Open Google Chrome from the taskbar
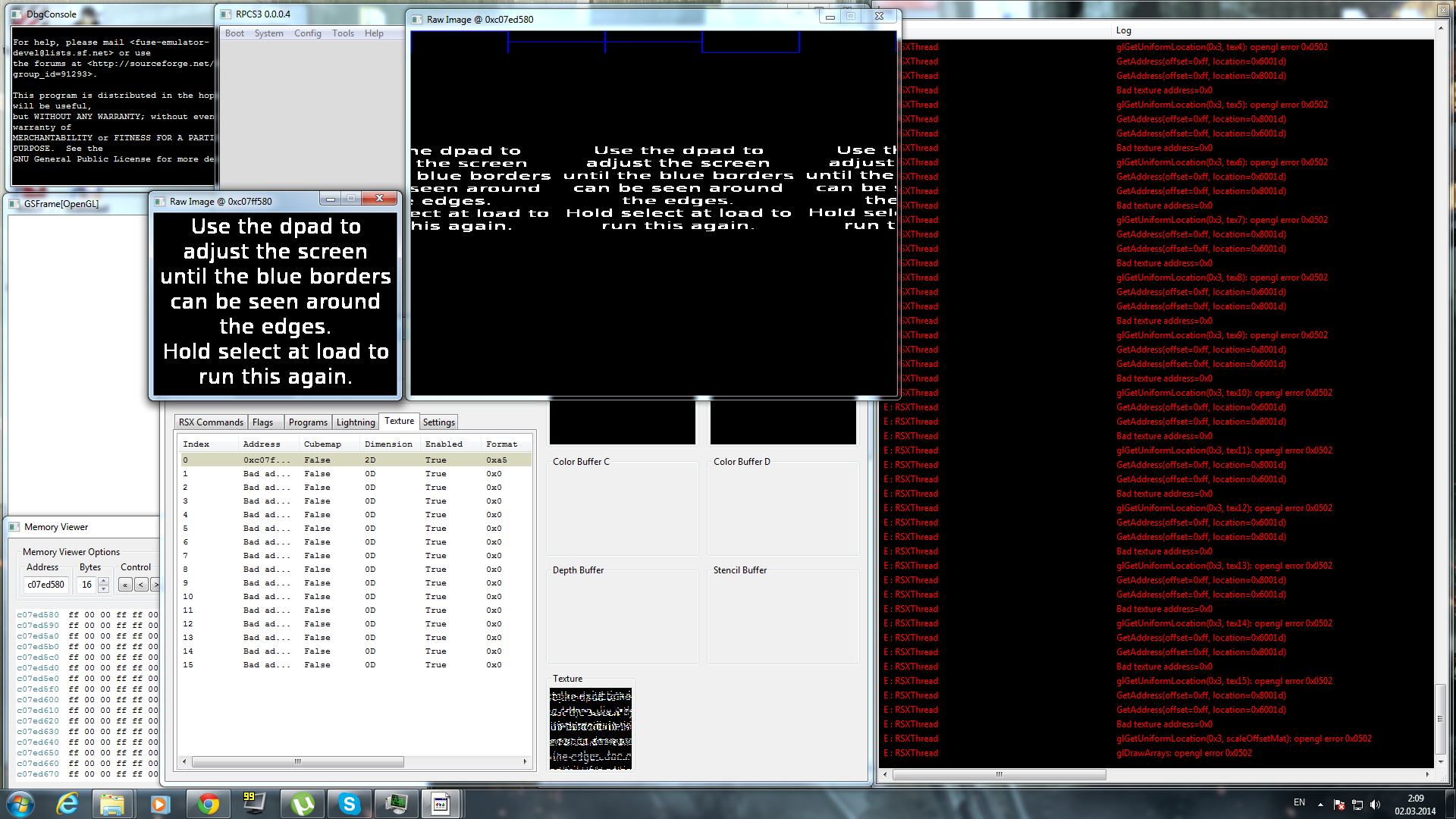 208,804
